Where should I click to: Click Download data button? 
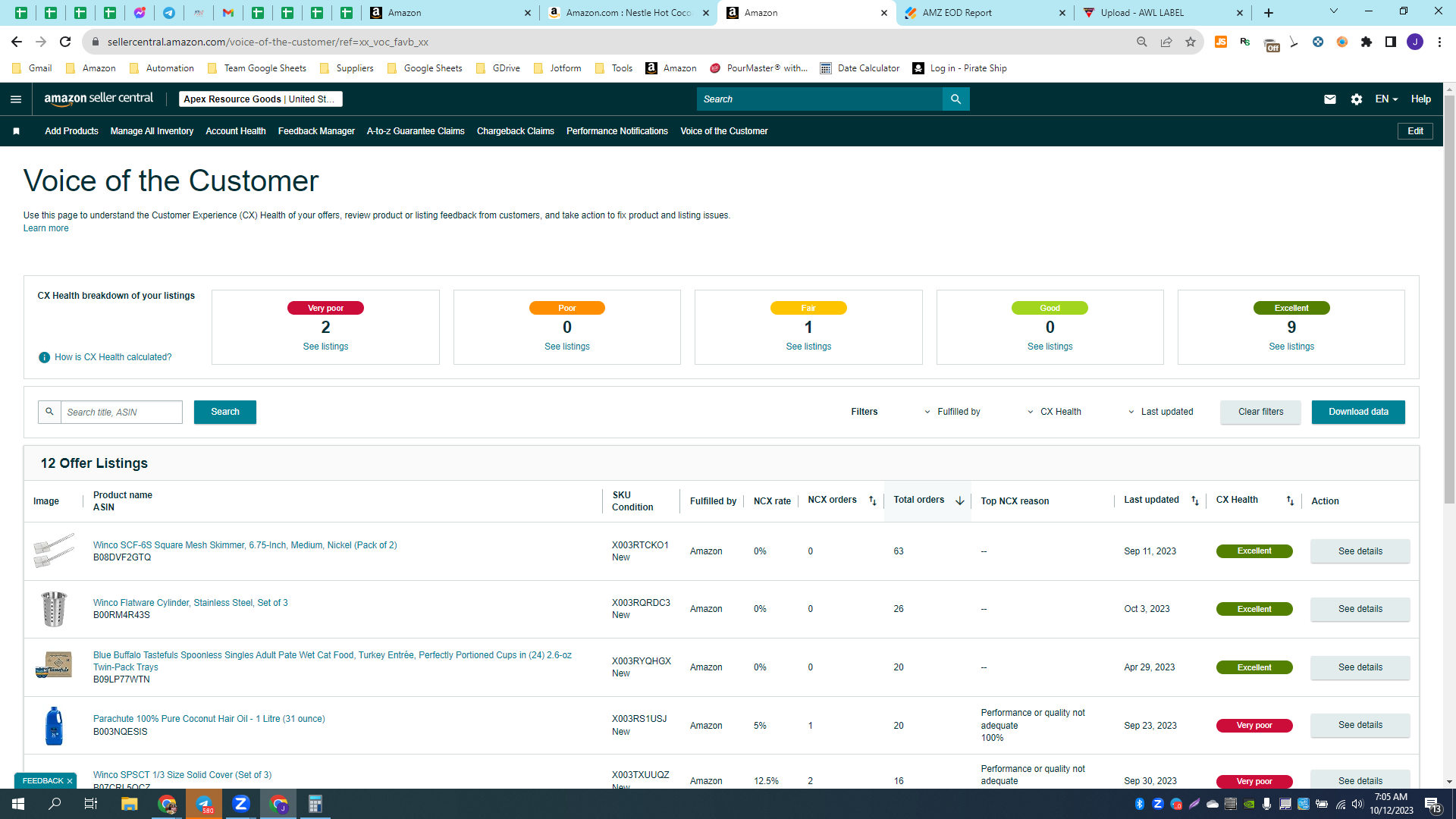(1358, 412)
